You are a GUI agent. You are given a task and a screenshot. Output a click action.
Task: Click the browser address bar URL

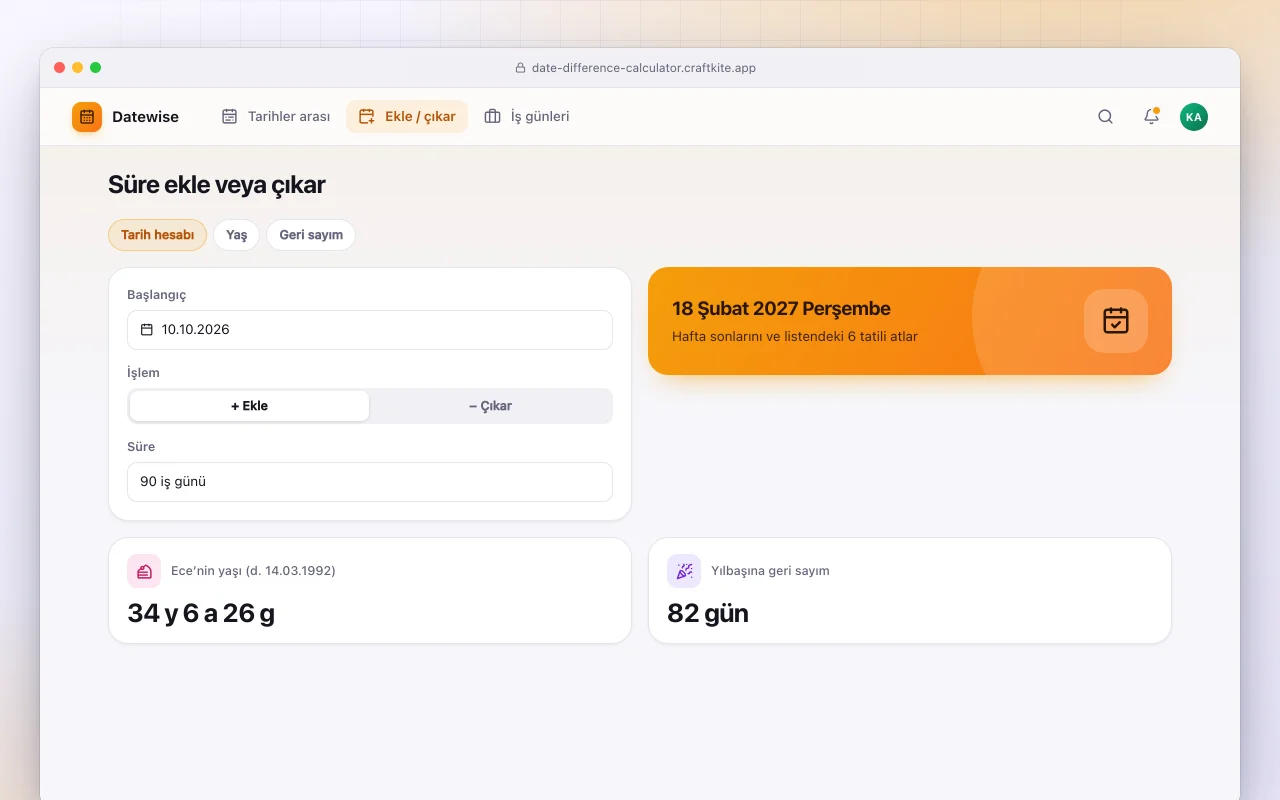[x=644, y=68]
